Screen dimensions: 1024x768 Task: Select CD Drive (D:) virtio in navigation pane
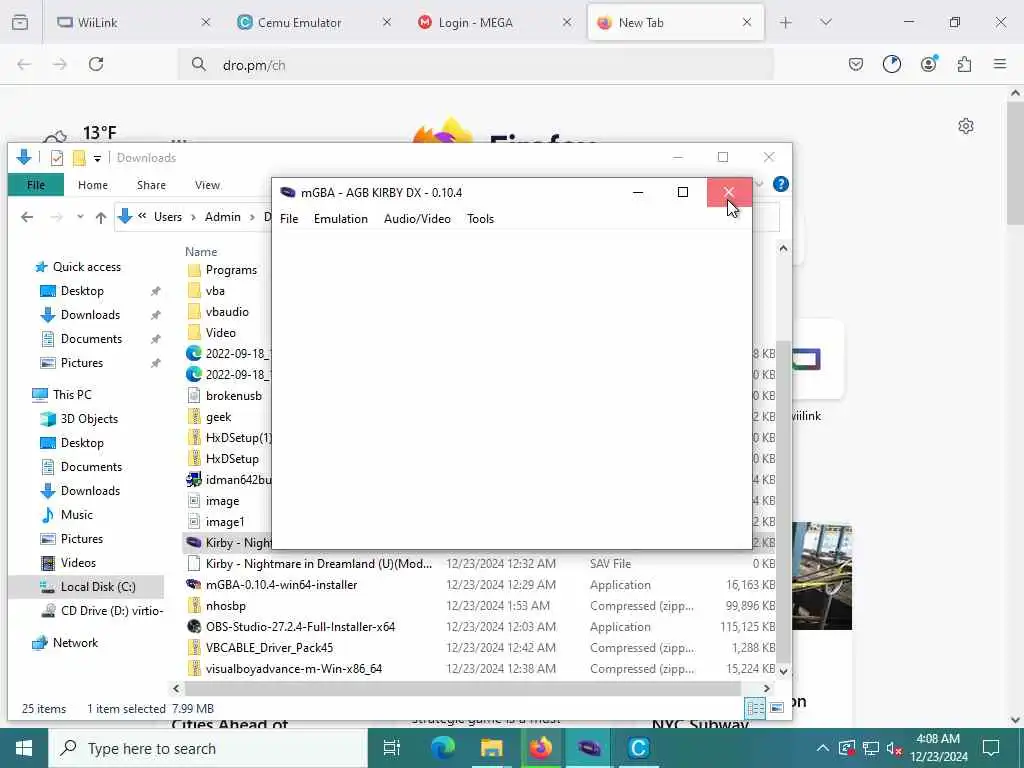point(111,611)
